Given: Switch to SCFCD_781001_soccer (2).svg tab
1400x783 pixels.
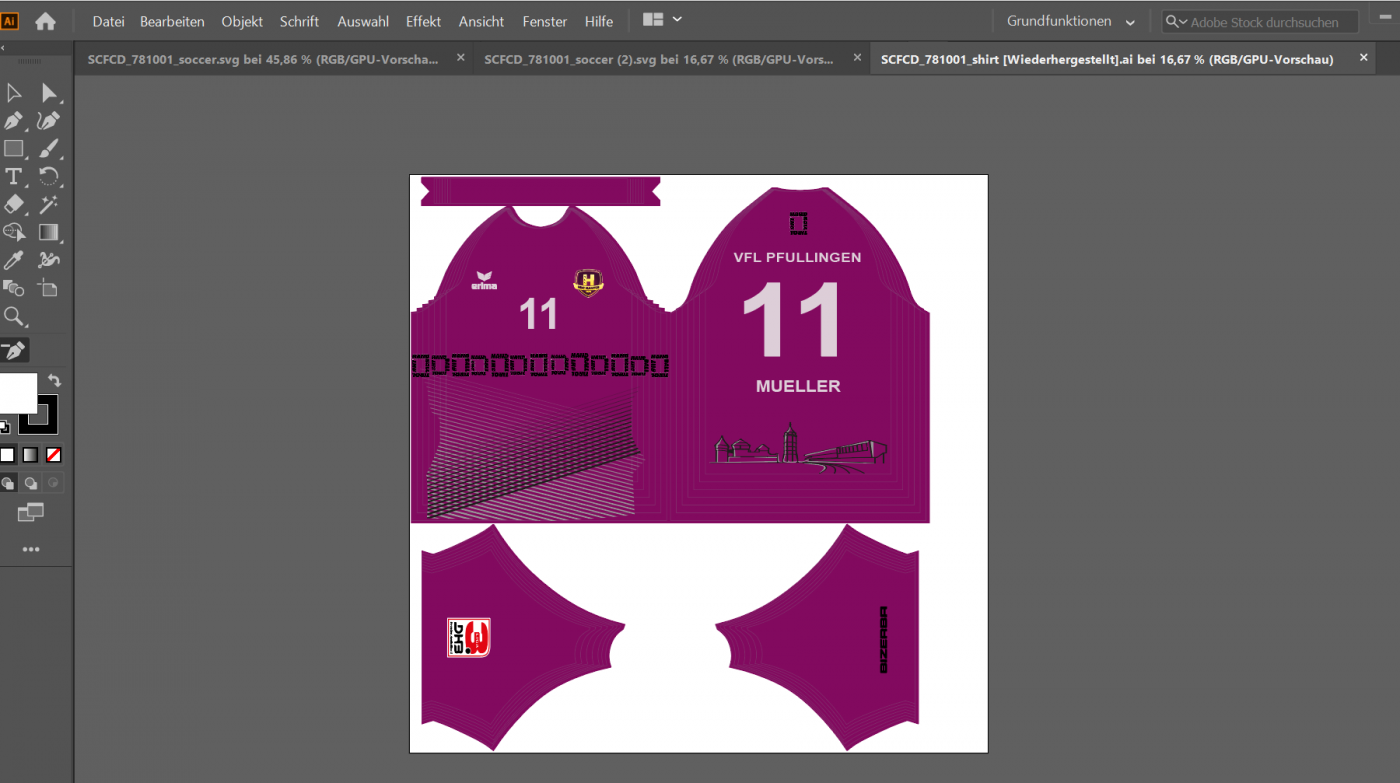Looking at the screenshot, I should [x=658, y=59].
